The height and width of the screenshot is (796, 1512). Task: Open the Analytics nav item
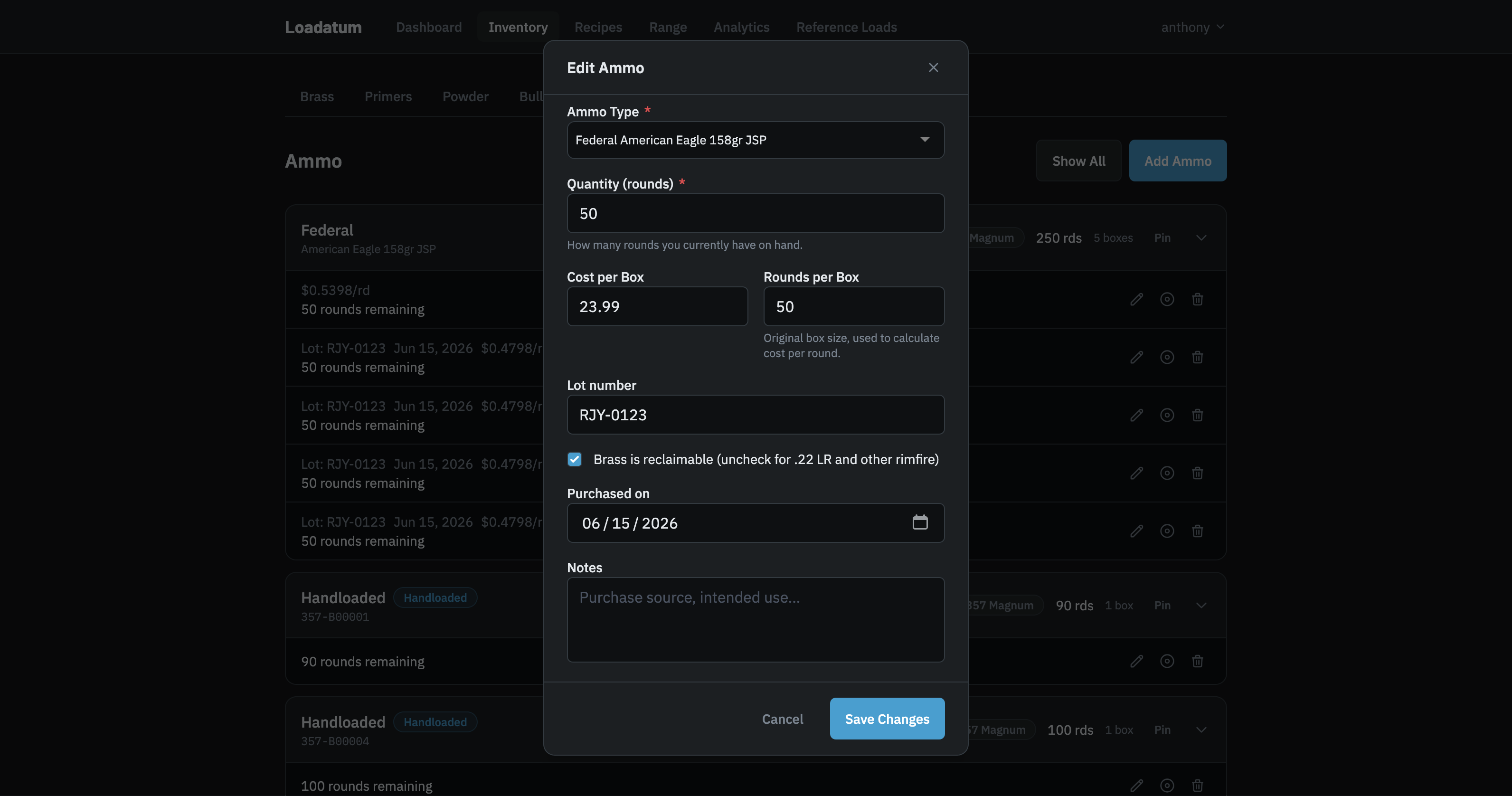coord(741,27)
